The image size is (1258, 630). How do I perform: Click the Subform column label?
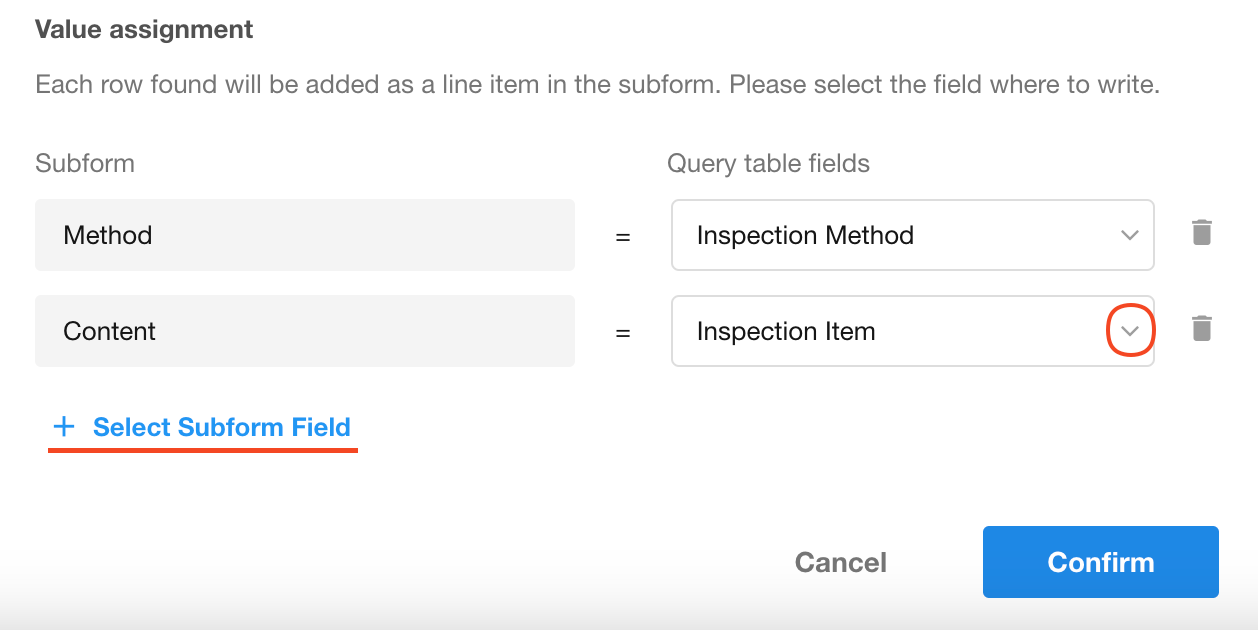click(x=84, y=163)
